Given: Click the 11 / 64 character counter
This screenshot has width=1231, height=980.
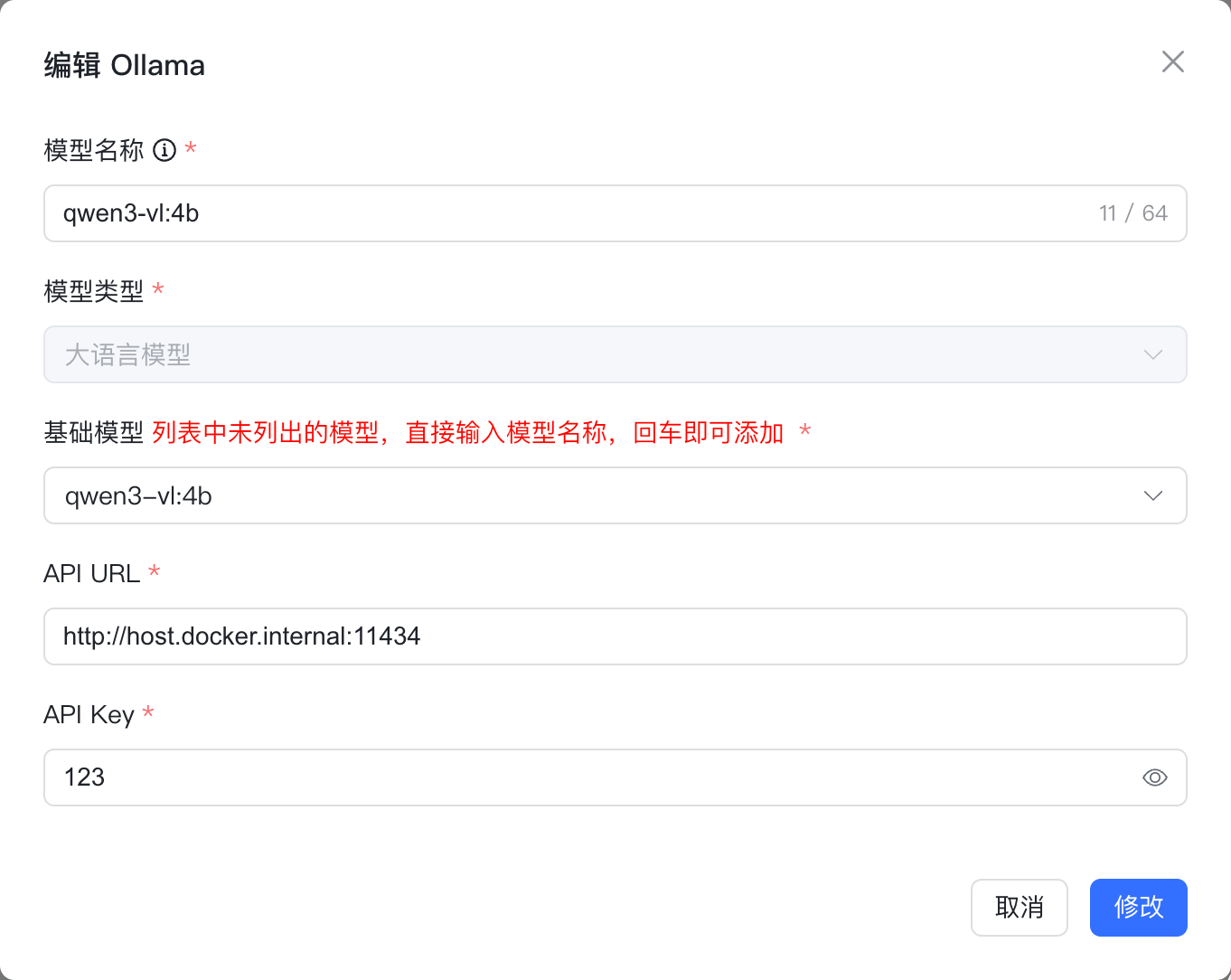Looking at the screenshot, I should coord(1132,213).
